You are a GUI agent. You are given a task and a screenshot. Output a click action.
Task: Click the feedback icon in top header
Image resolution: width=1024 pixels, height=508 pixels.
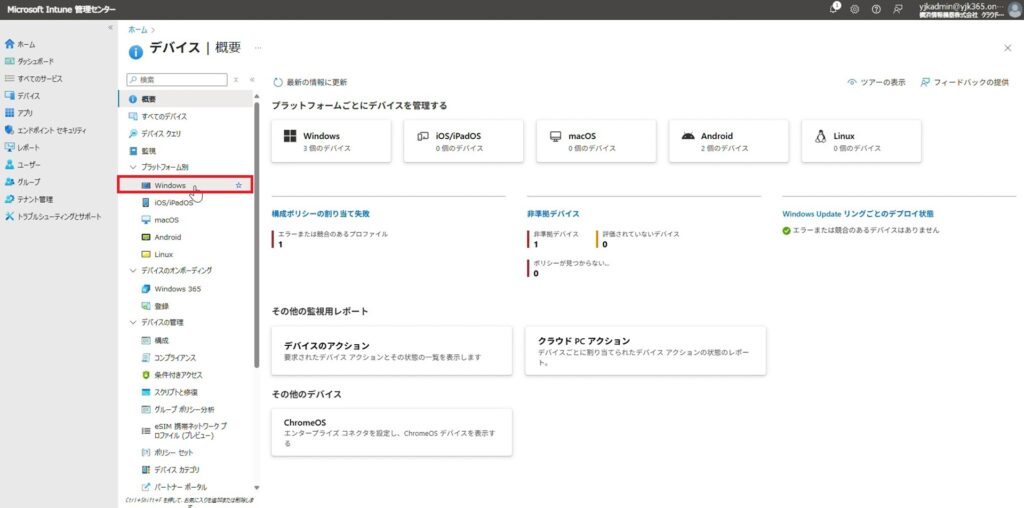tap(898, 9)
